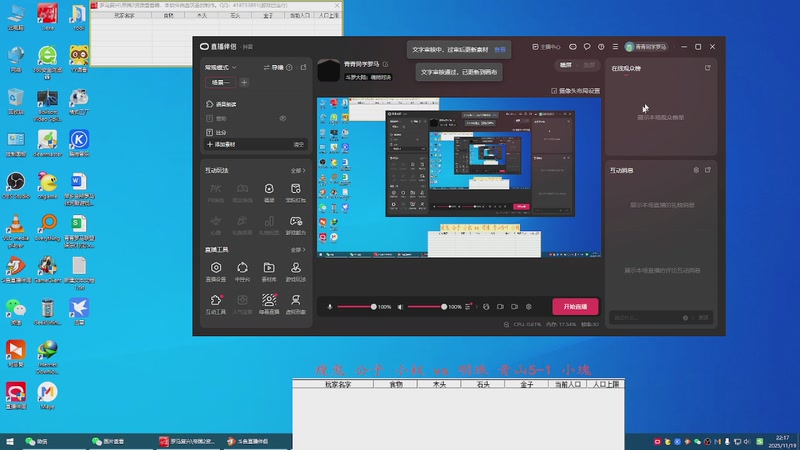
Task: Click the streamer avatar thumbnail
Action: 329,70
